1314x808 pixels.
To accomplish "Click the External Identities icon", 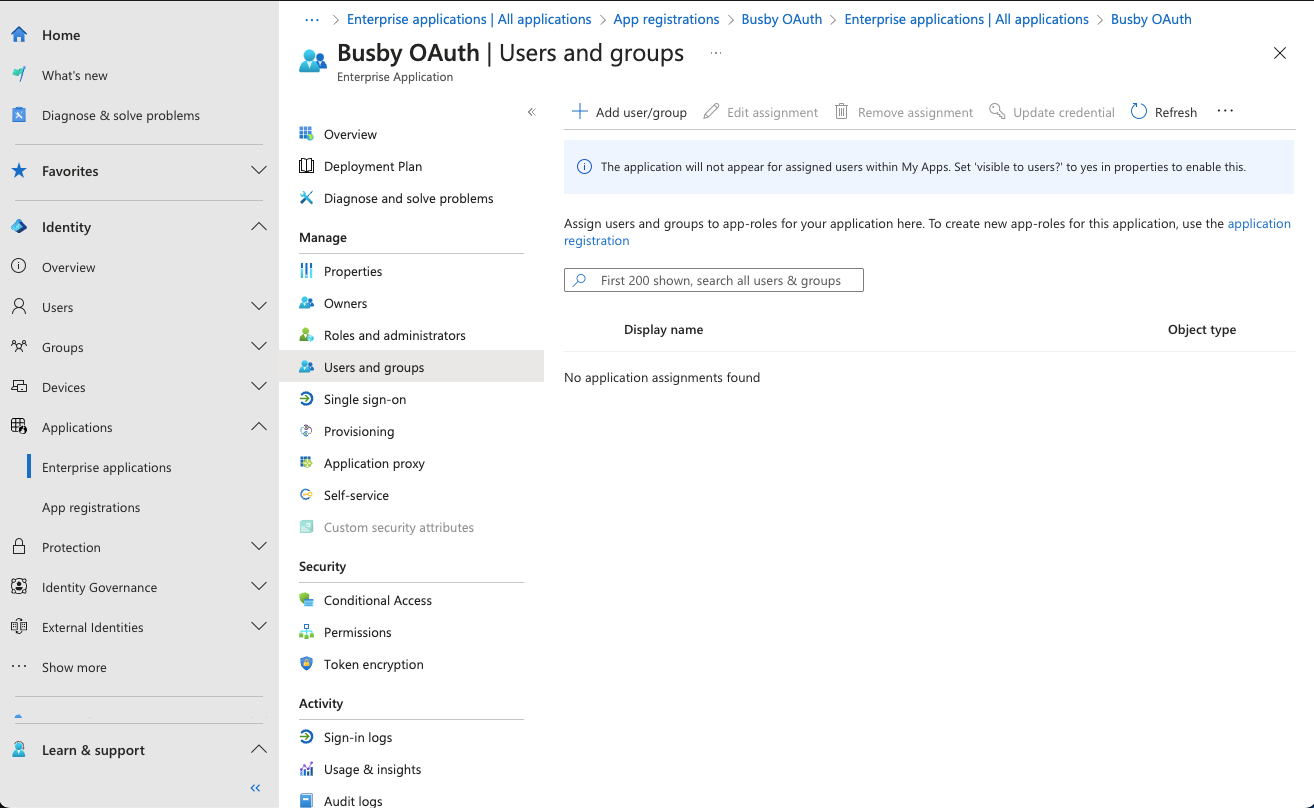I will 19,627.
